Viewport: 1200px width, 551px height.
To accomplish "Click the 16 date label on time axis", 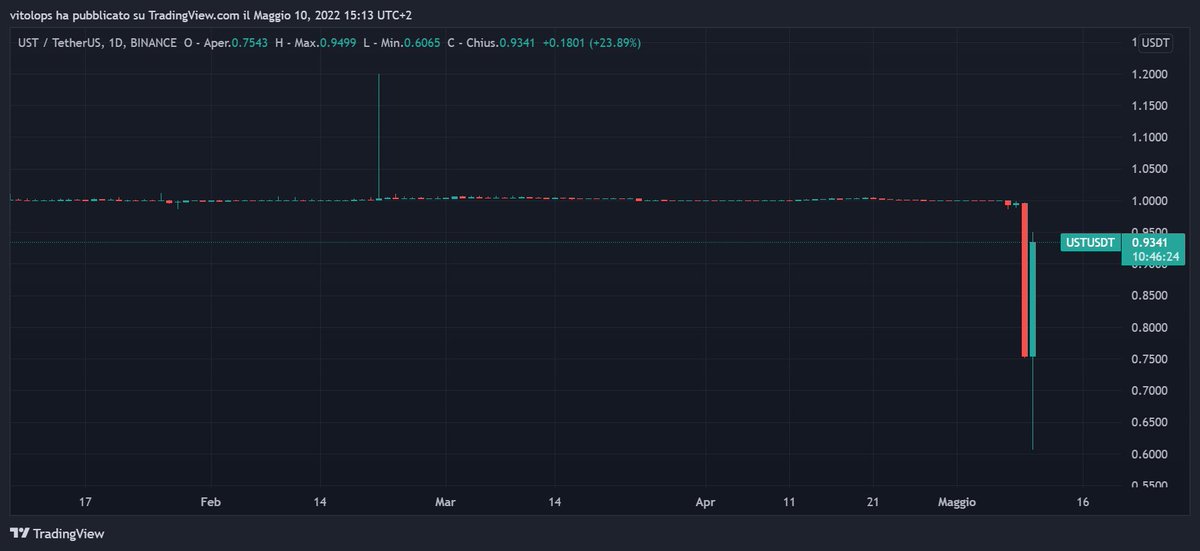I will tap(1083, 501).
